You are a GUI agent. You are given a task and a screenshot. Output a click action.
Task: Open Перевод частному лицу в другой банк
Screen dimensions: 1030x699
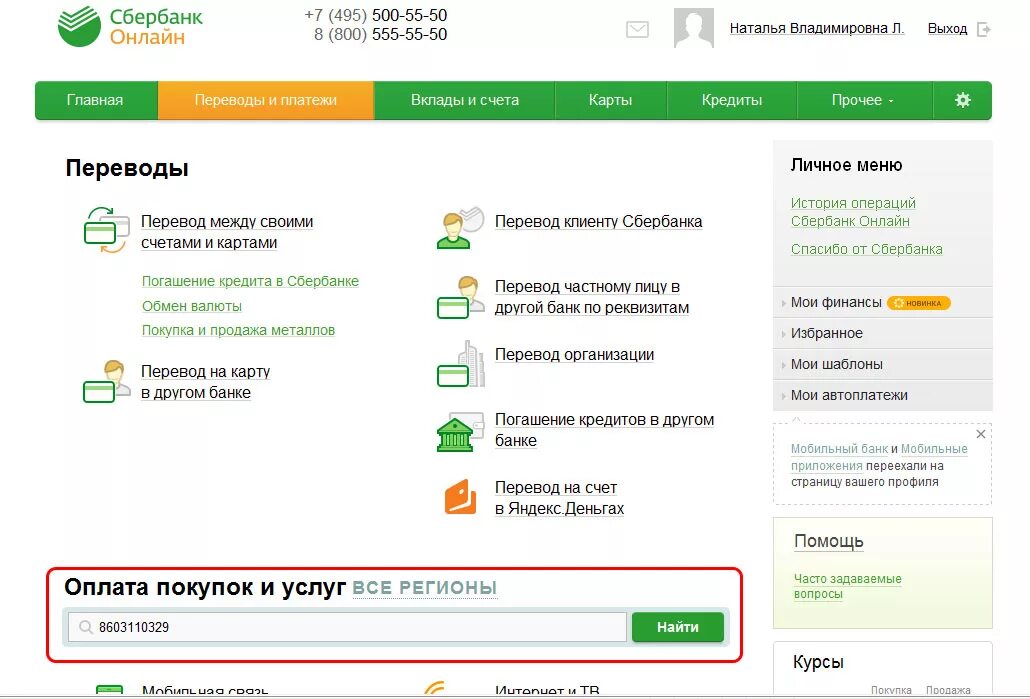[592, 297]
